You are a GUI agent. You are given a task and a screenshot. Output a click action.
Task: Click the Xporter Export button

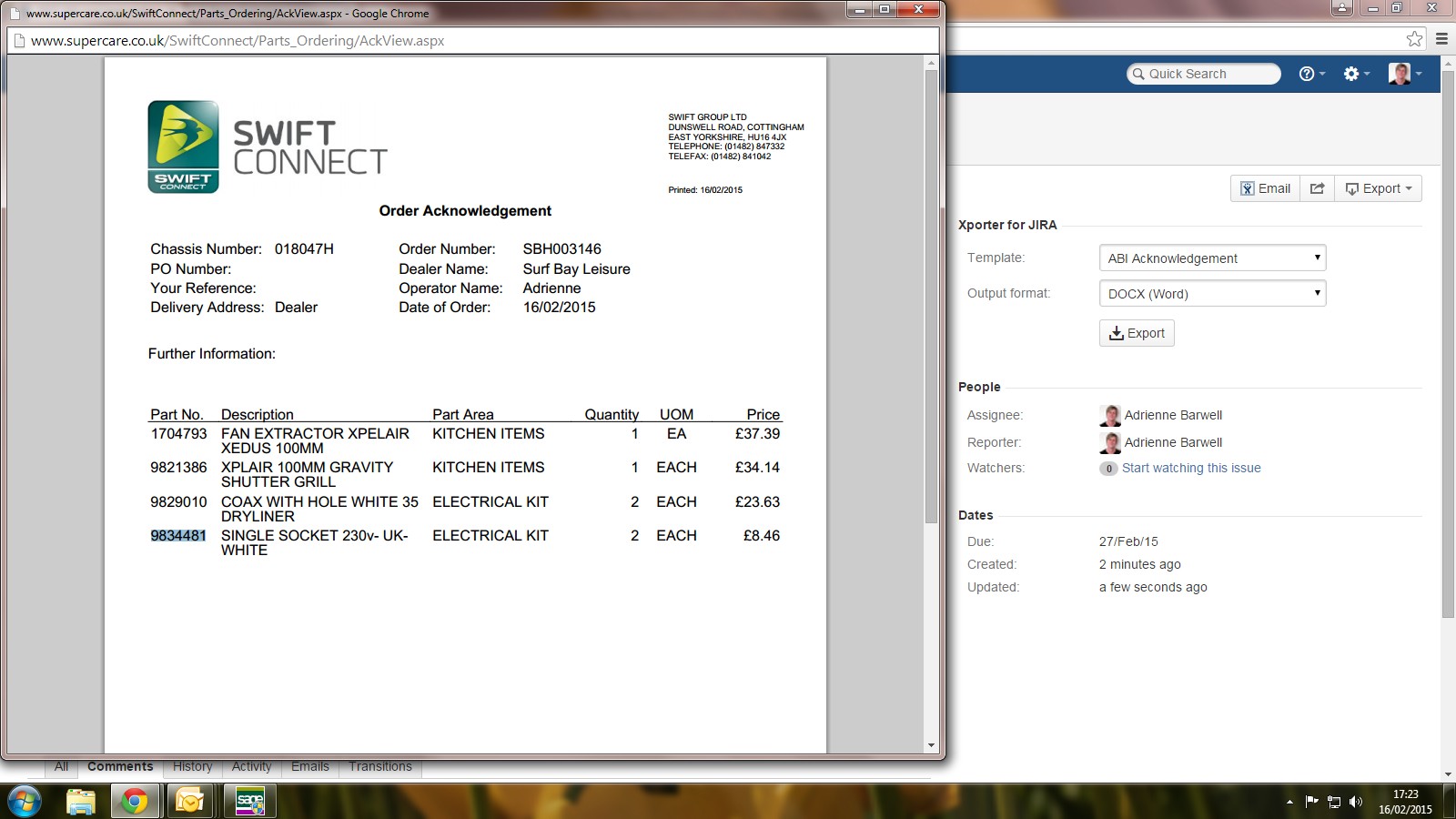(x=1137, y=333)
